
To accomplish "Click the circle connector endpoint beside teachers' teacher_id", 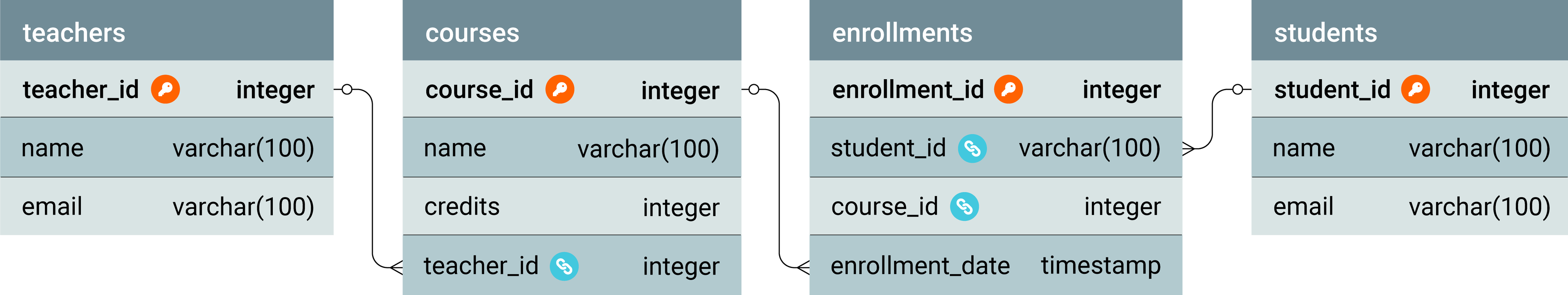I will [347, 89].
